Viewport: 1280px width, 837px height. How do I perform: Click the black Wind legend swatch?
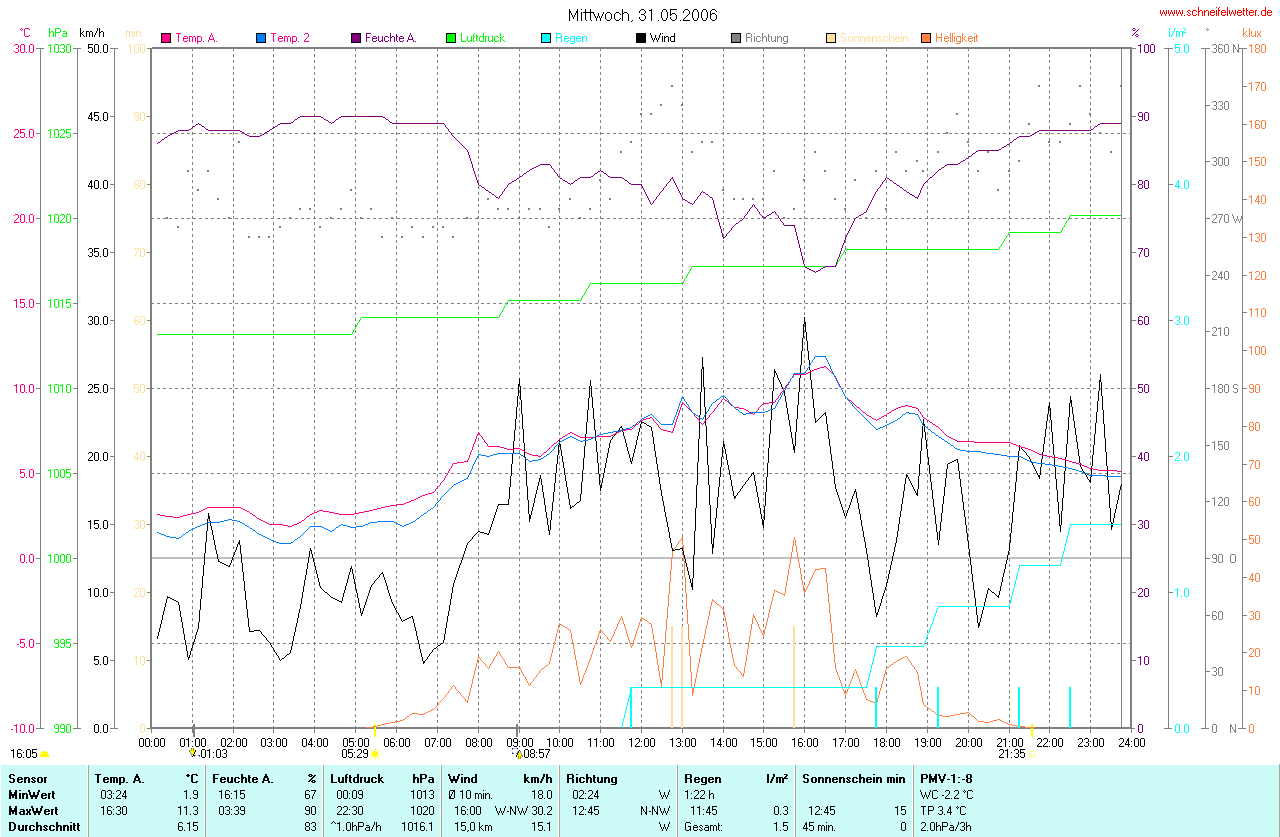tap(641, 38)
